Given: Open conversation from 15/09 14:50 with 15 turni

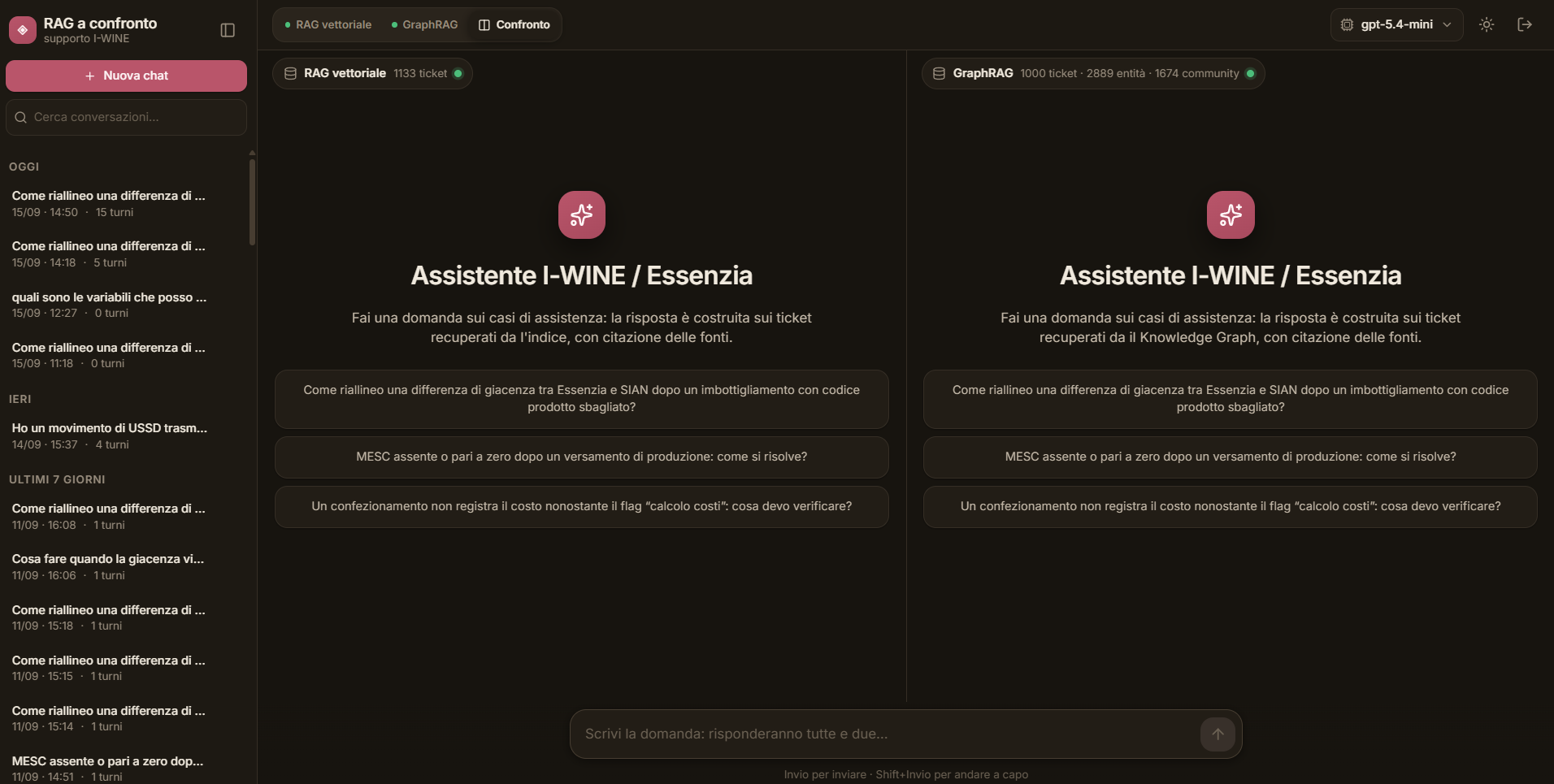Looking at the screenshot, I should click(x=124, y=203).
